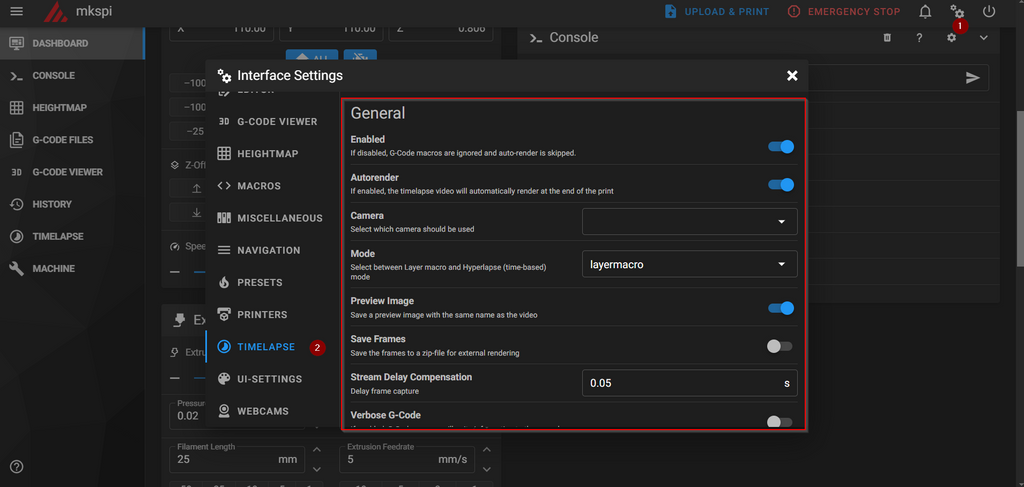The width and height of the screenshot is (1024, 487).
Task: Click the help icon at sidebar bottom
Action: [x=17, y=467]
